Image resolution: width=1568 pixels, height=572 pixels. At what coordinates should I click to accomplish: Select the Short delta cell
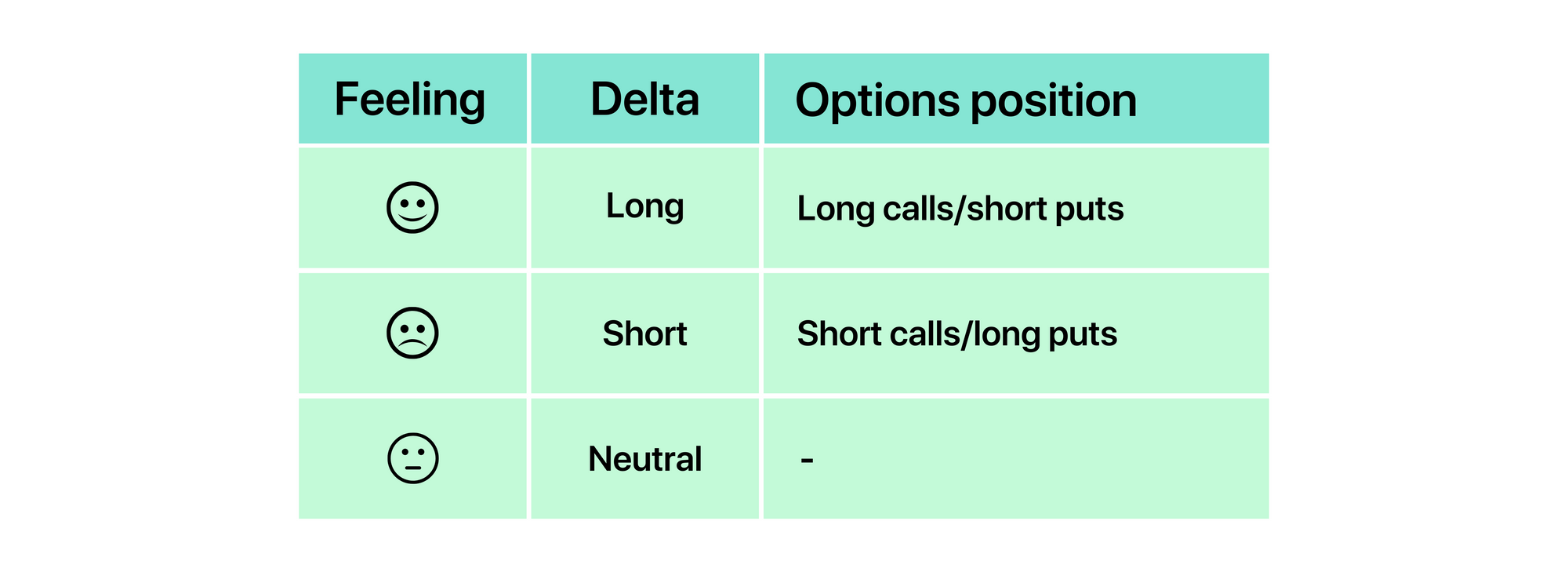pos(645,333)
